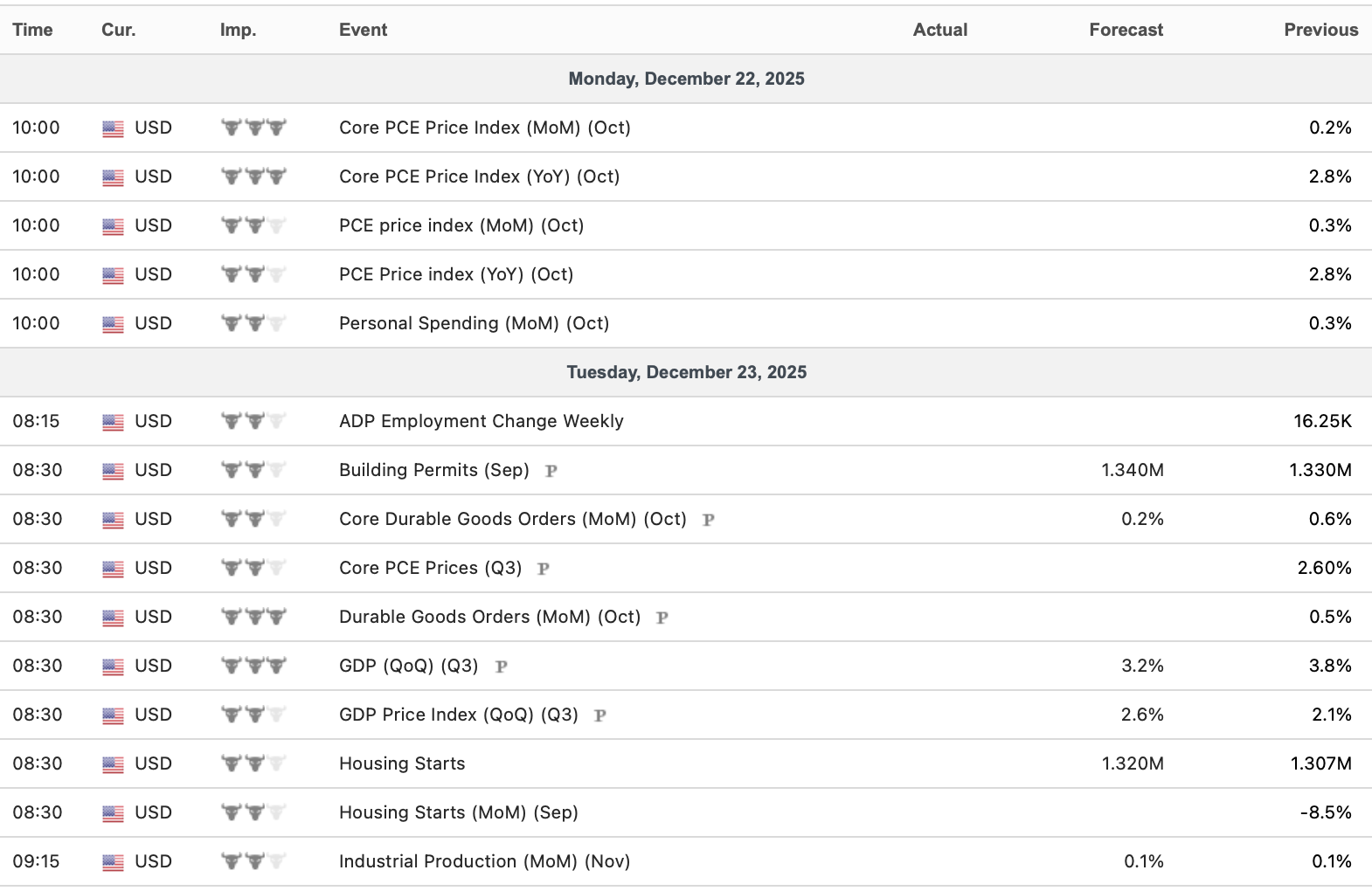Open the ADP Employment Change Weekly event
The height and width of the screenshot is (891, 1372).
click(481, 421)
